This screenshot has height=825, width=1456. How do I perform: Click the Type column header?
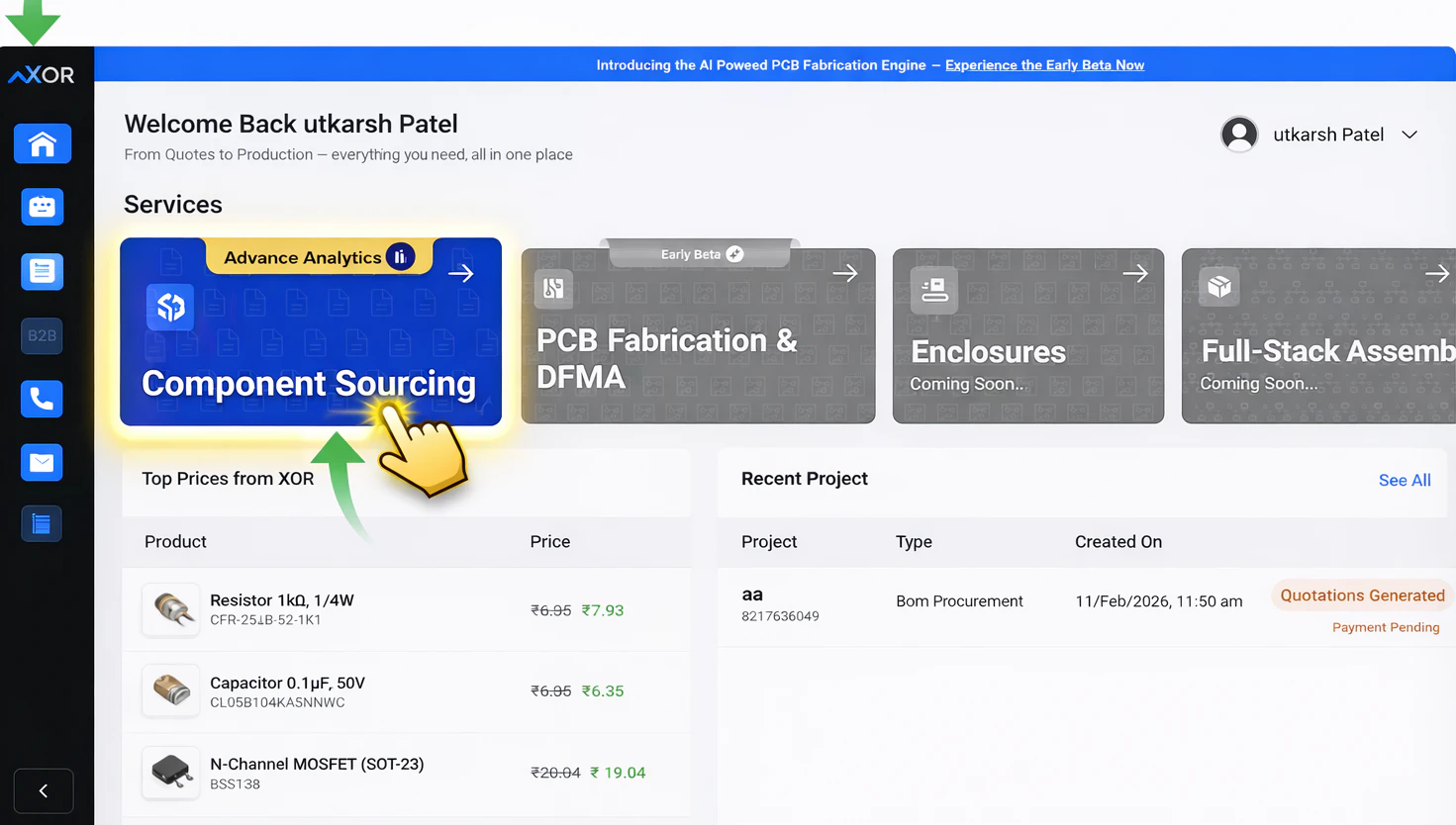click(914, 542)
